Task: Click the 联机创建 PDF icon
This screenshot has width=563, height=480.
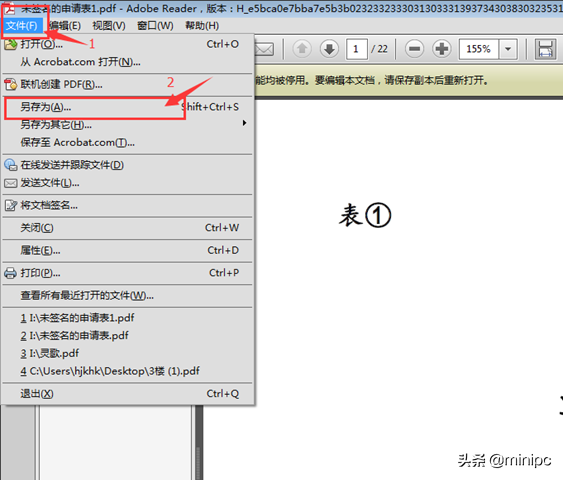Action: [10, 85]
